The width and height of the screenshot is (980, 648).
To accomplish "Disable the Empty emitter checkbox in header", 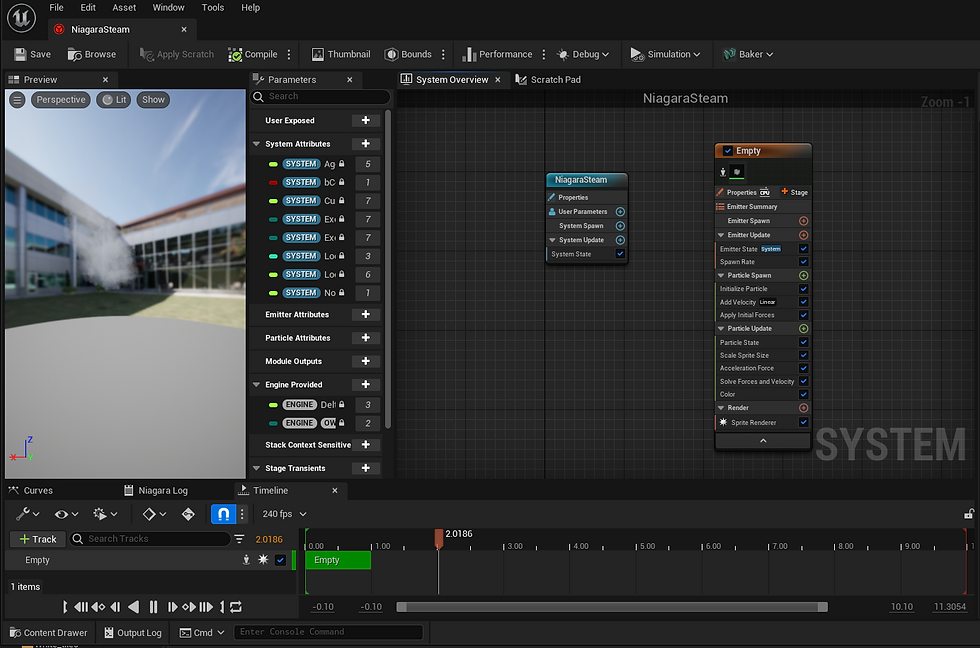I will point(728,151).
